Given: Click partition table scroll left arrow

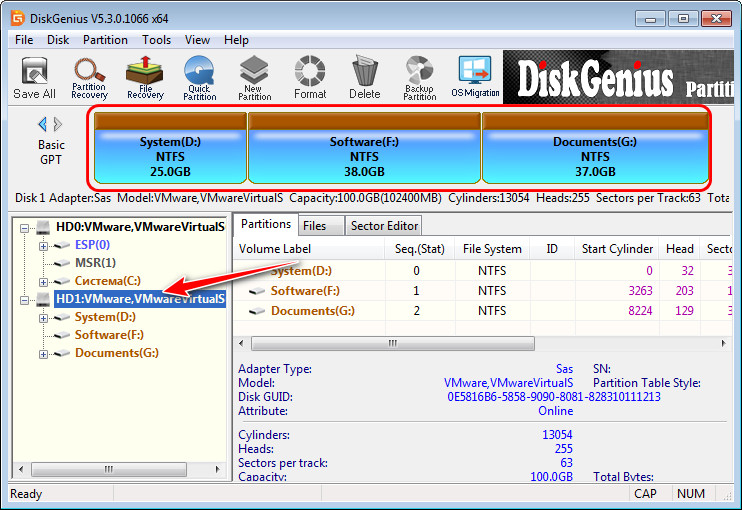Looking at the screenshot, I should click(241, 343).
